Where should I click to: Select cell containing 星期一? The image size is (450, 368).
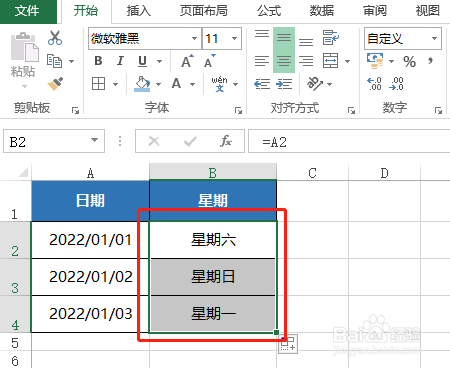point(213,314)
